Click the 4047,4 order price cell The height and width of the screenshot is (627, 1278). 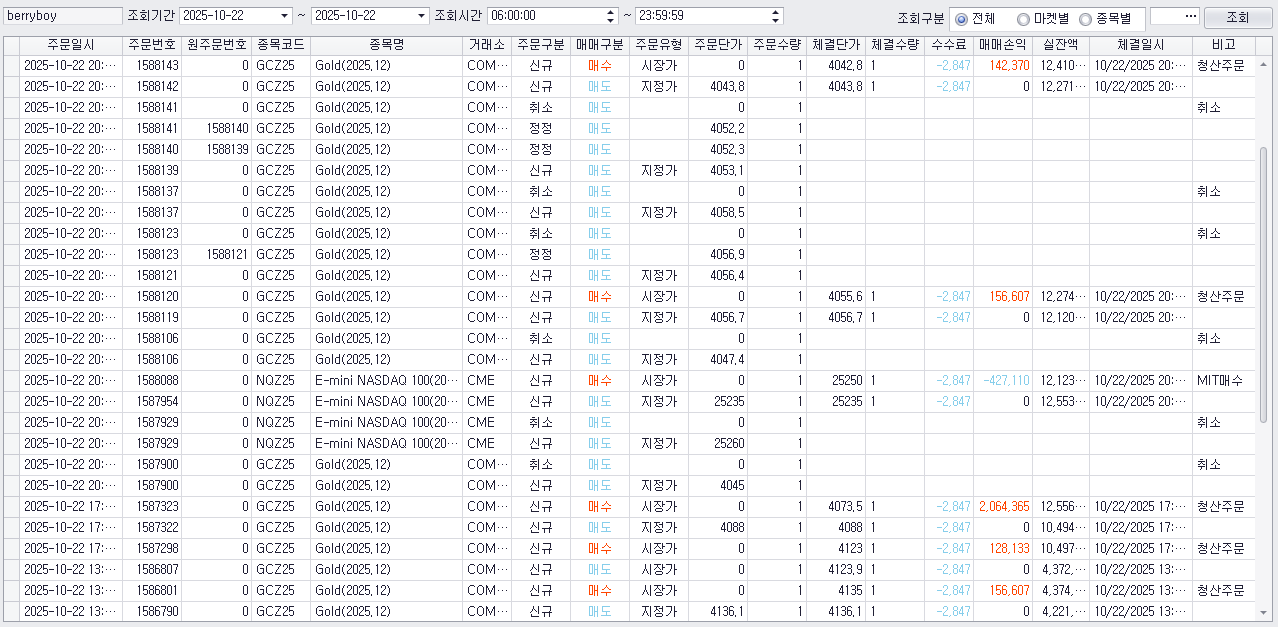(x=718, y=359)
